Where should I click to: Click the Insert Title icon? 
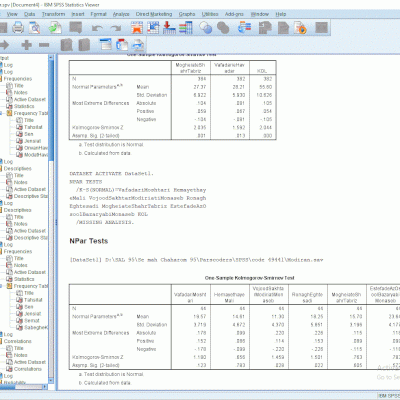click(x=122, y=45)
